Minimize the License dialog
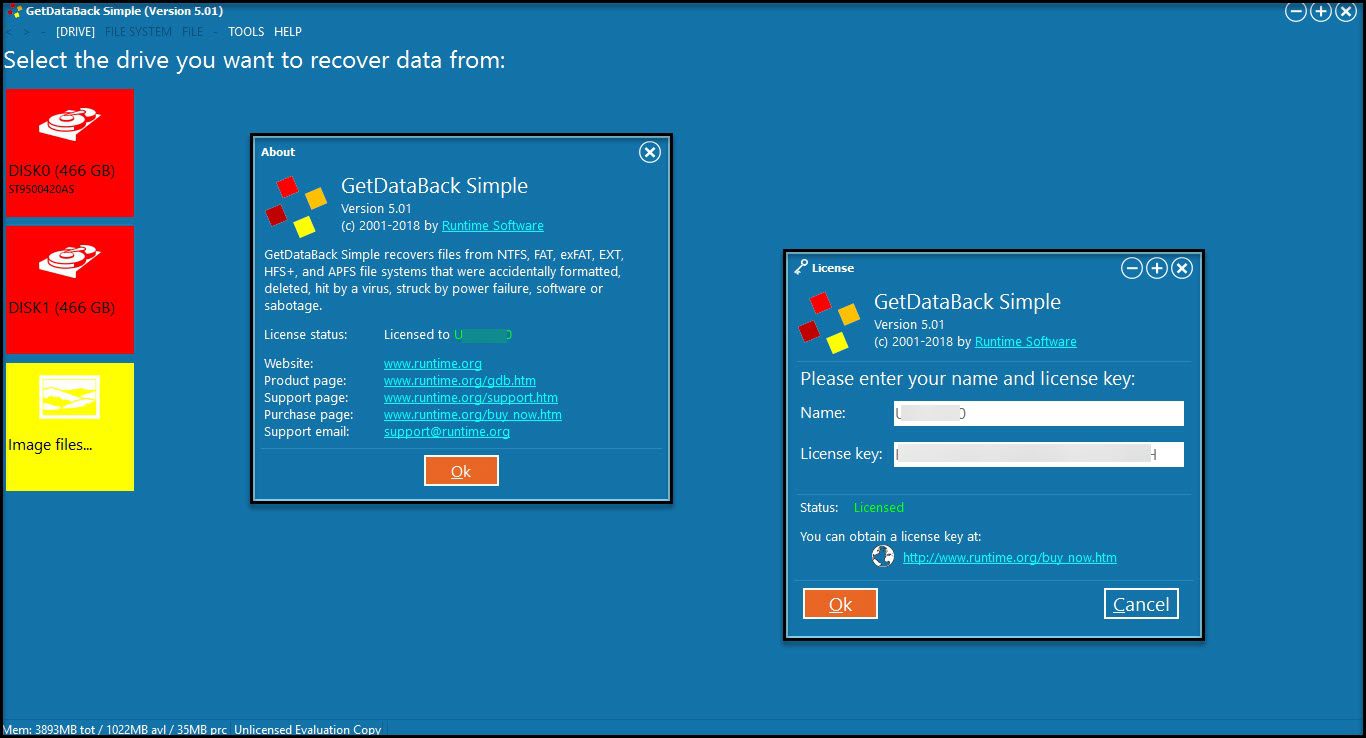The width and height of the screenshot is (1366, 738). [x=1132, y=268]
